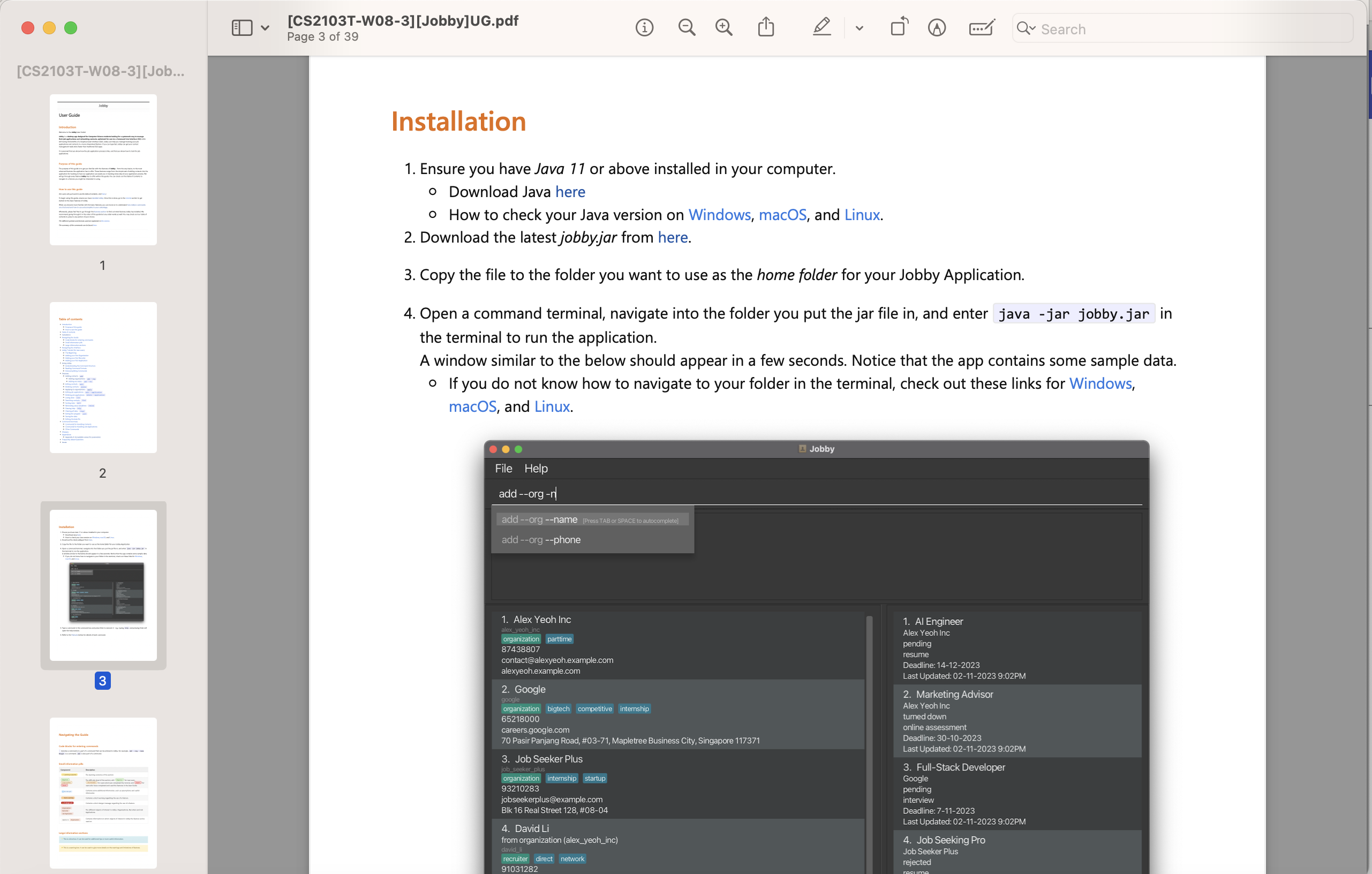This screenshot has width=1372, height=874.
Task: Click into the Search field
Action: coord(1191,28)
